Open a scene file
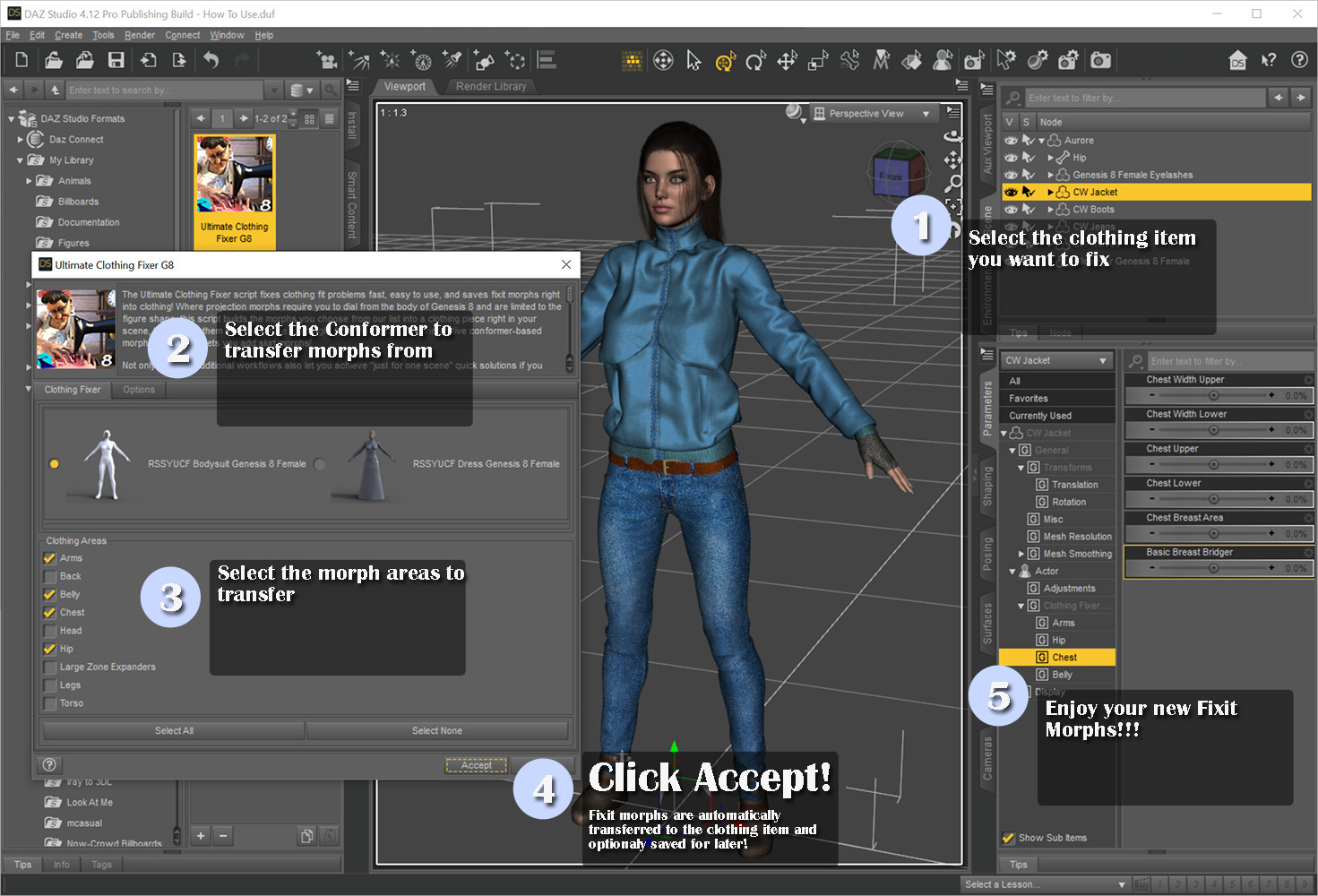The height and width of the screenshot is (896, 1318). click(54, 60)
